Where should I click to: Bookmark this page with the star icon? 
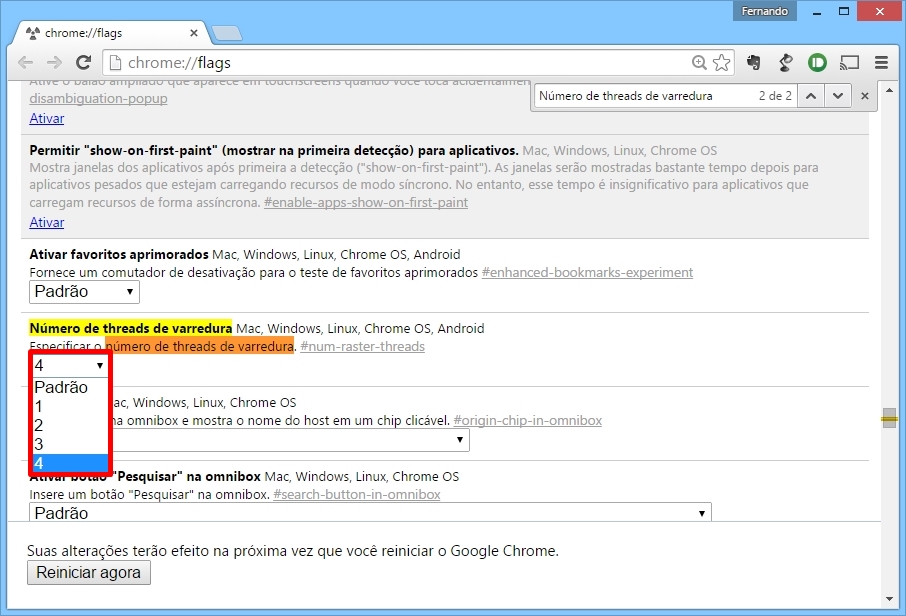click(722, 62)
